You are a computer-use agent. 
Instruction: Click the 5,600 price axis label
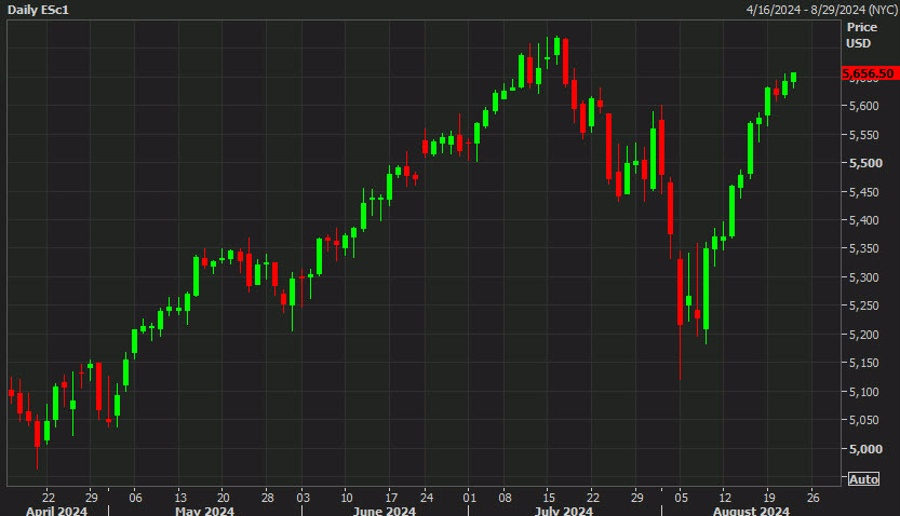tap(864, 106)
